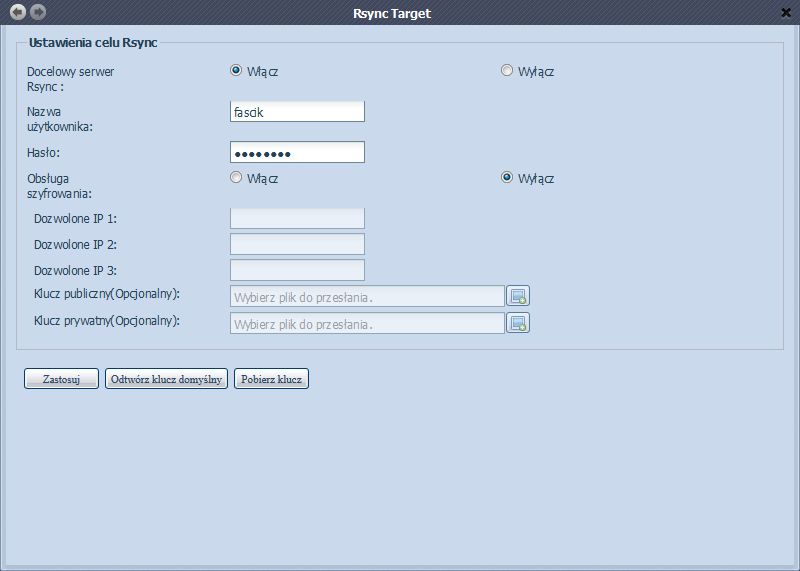
Task: Click the Docelowy serwer Rsync label
Action: [70, 79]
